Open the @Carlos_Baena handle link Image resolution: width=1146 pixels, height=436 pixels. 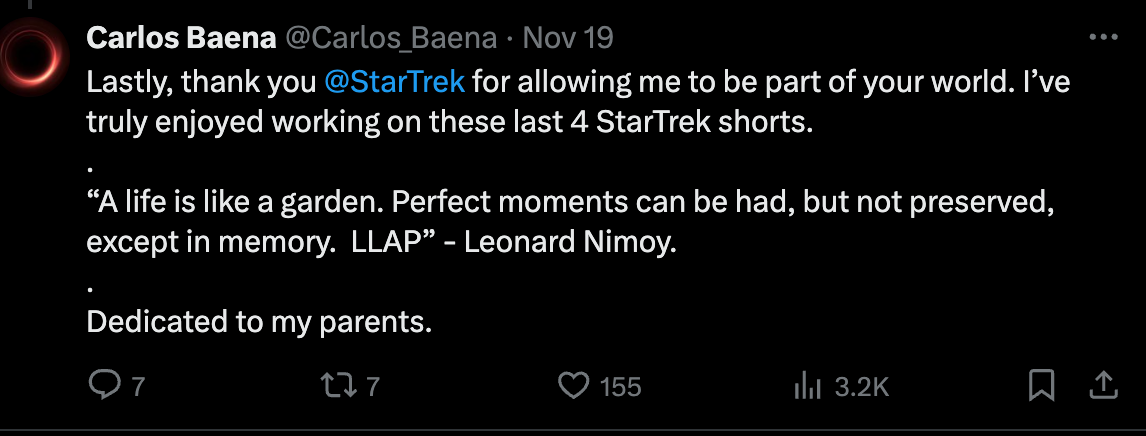pos(391,38)
